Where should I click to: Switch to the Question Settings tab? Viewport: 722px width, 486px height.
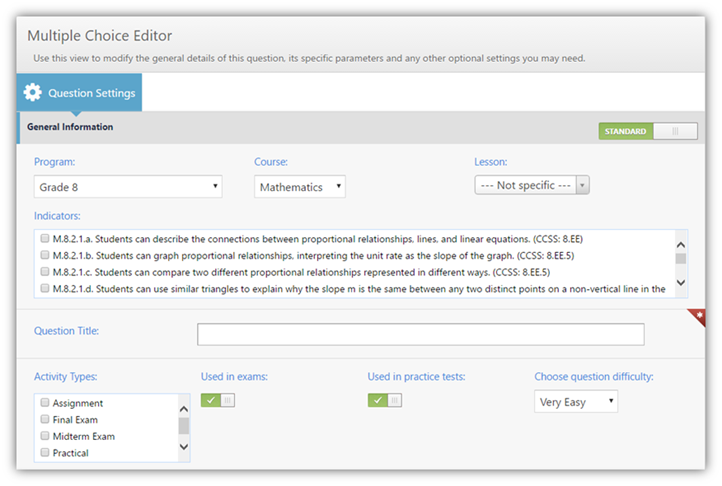tap(80, 93)
